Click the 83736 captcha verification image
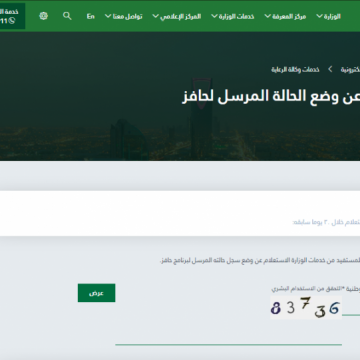The height and width of the screenshot is (360, 360). point(306,307)
